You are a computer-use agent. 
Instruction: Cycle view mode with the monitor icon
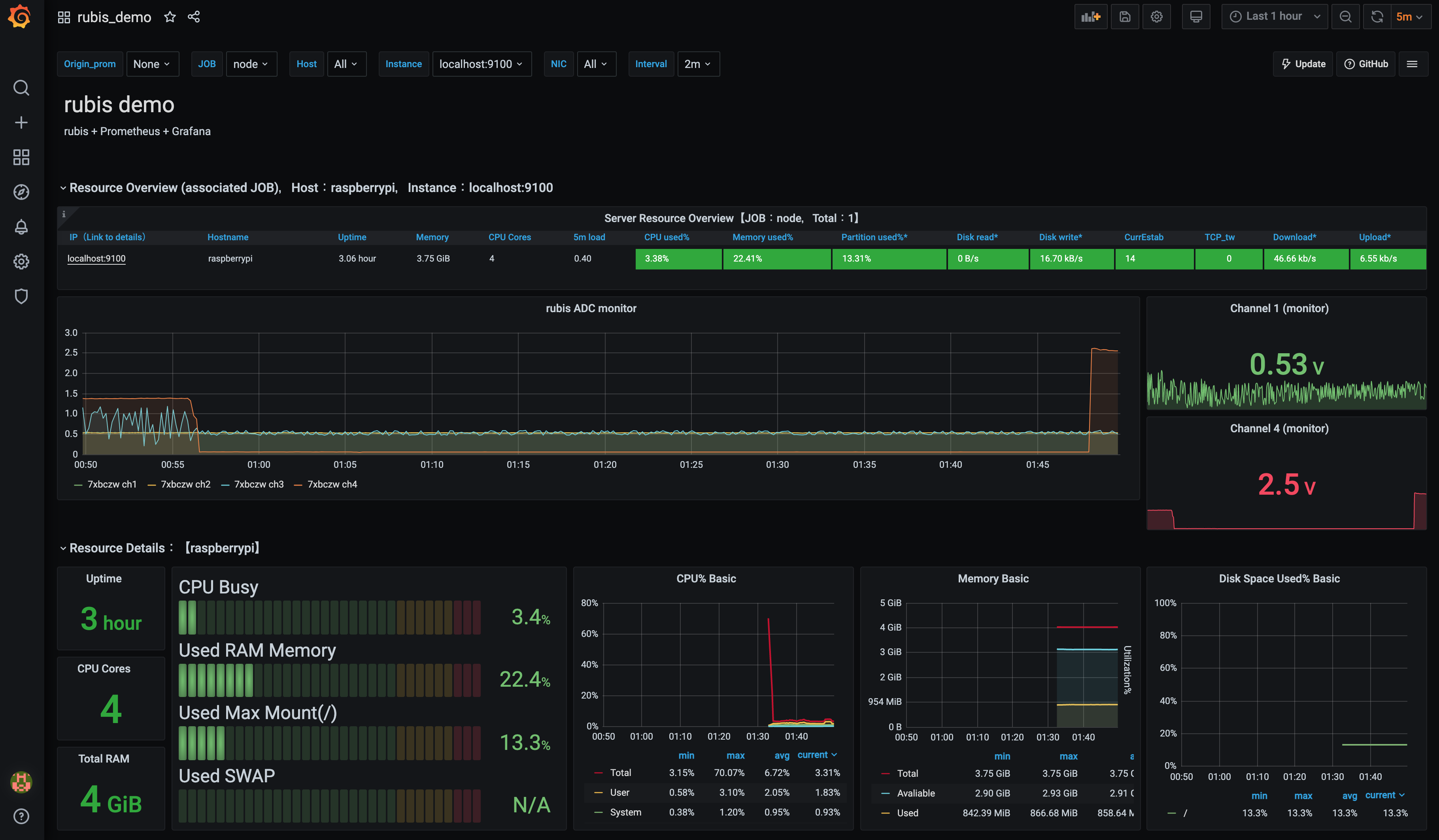point(1196,17)
